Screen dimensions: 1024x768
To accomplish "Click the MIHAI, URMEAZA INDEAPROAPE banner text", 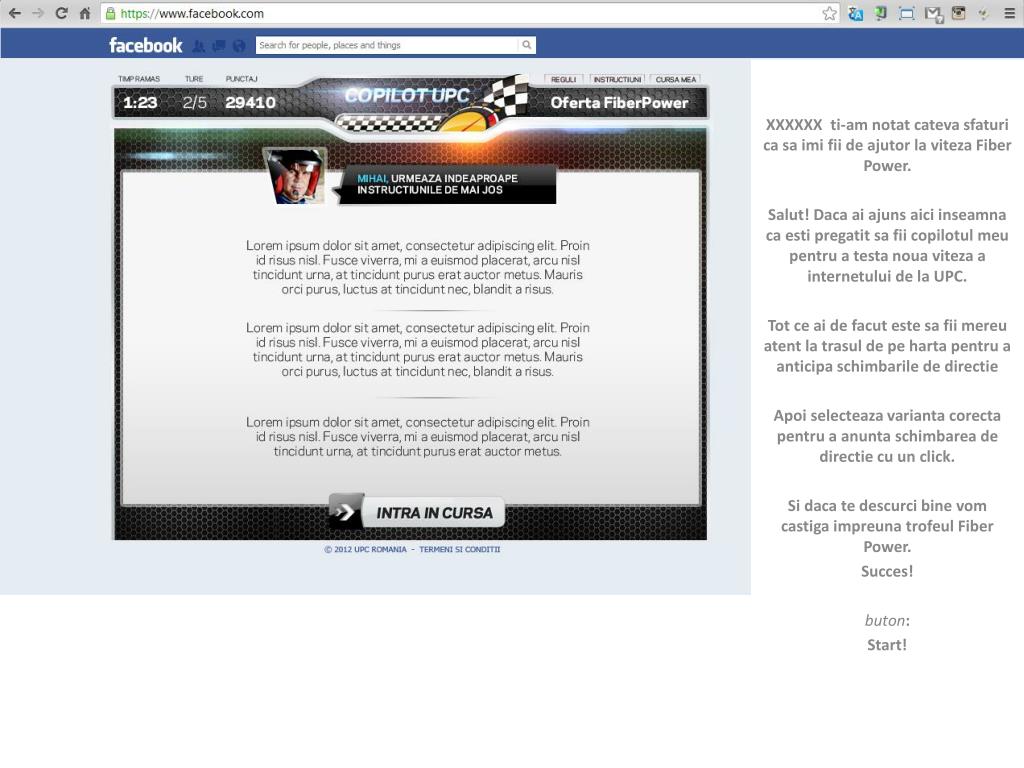I will (437, 184).
